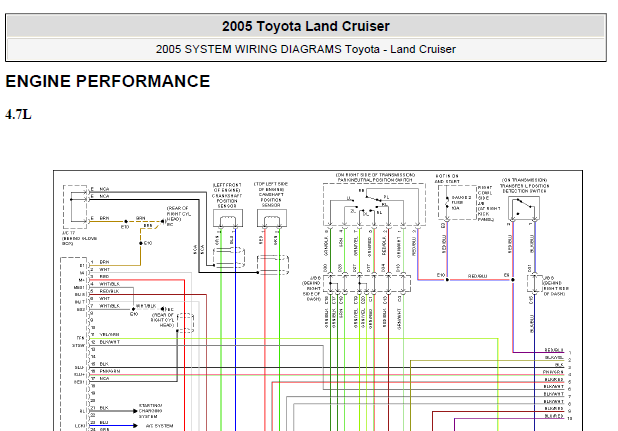Click the '2005 SYSTEM WIRING DIAGRAMS' subtitle line
The image size is (618, 431).
pyautogui.click(x=305, y=49)
